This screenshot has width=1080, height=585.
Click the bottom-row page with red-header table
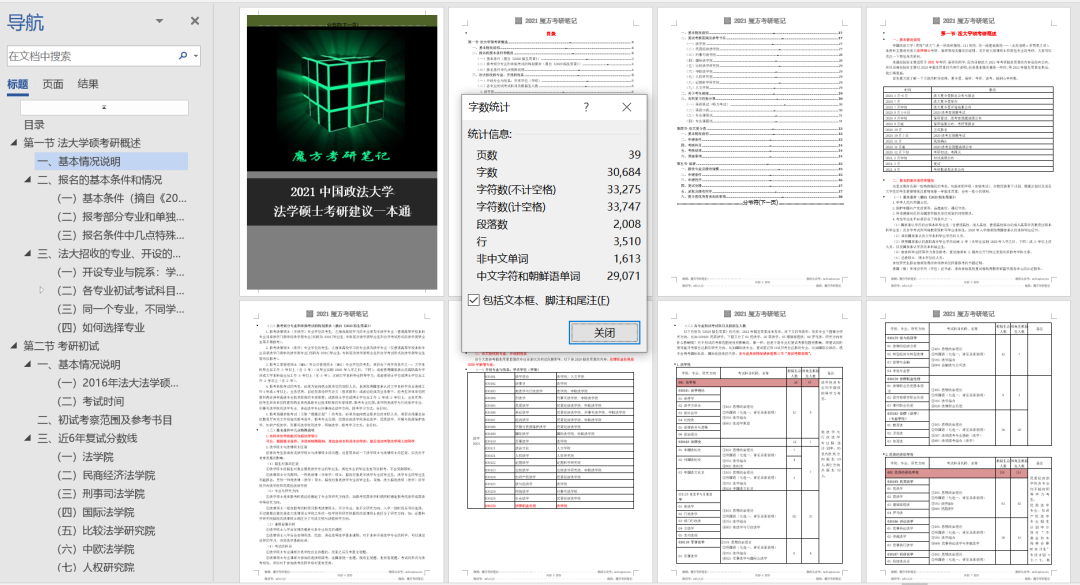coord(759,441)
